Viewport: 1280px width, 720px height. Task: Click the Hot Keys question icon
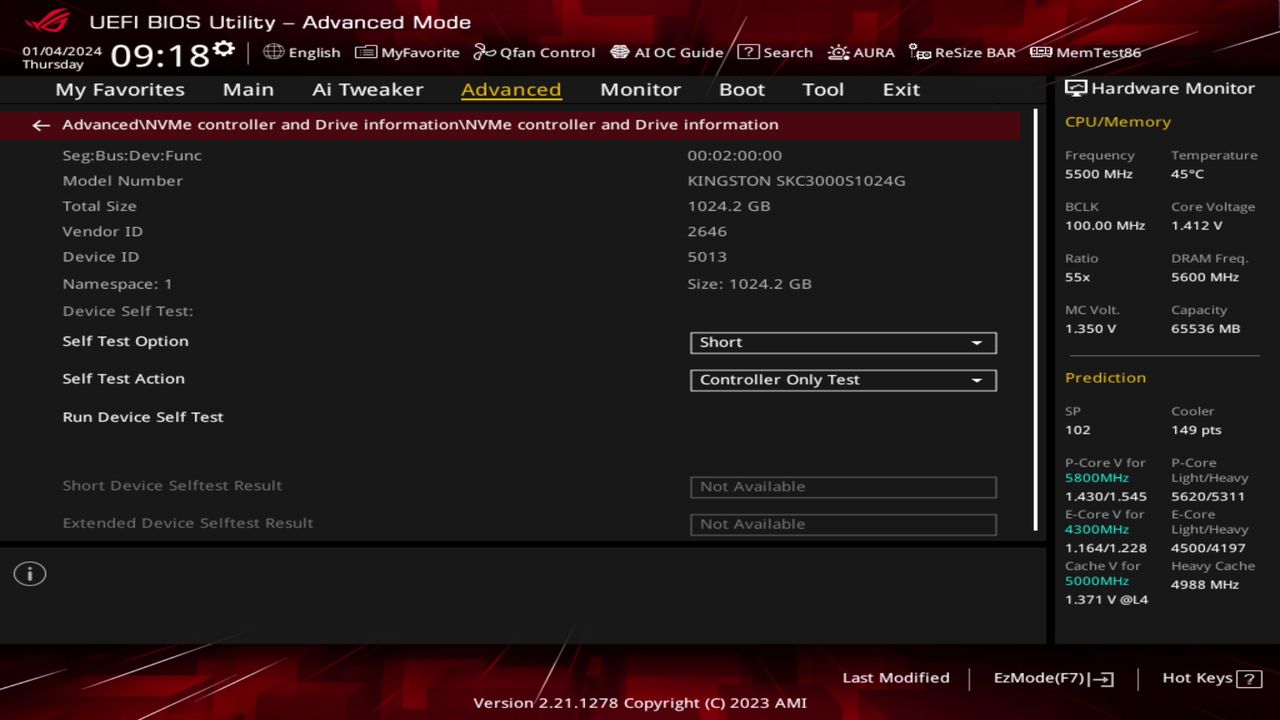1249,679
